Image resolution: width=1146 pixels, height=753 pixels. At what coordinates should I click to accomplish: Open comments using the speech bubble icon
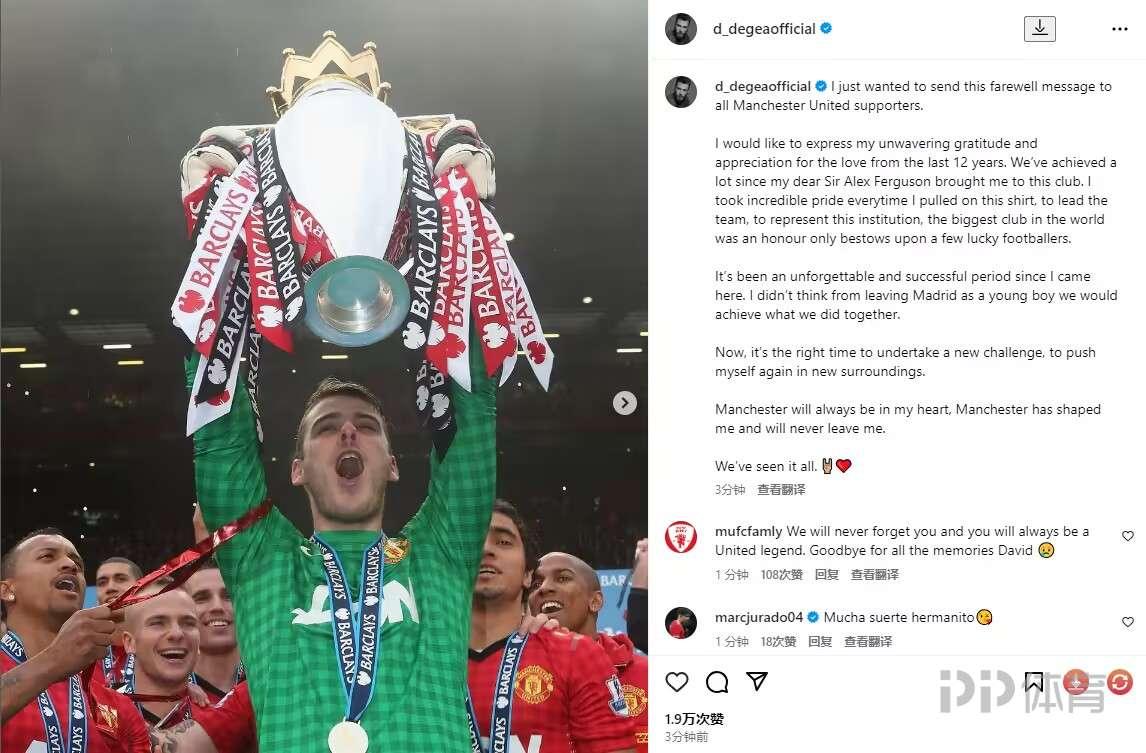[717, 682]
